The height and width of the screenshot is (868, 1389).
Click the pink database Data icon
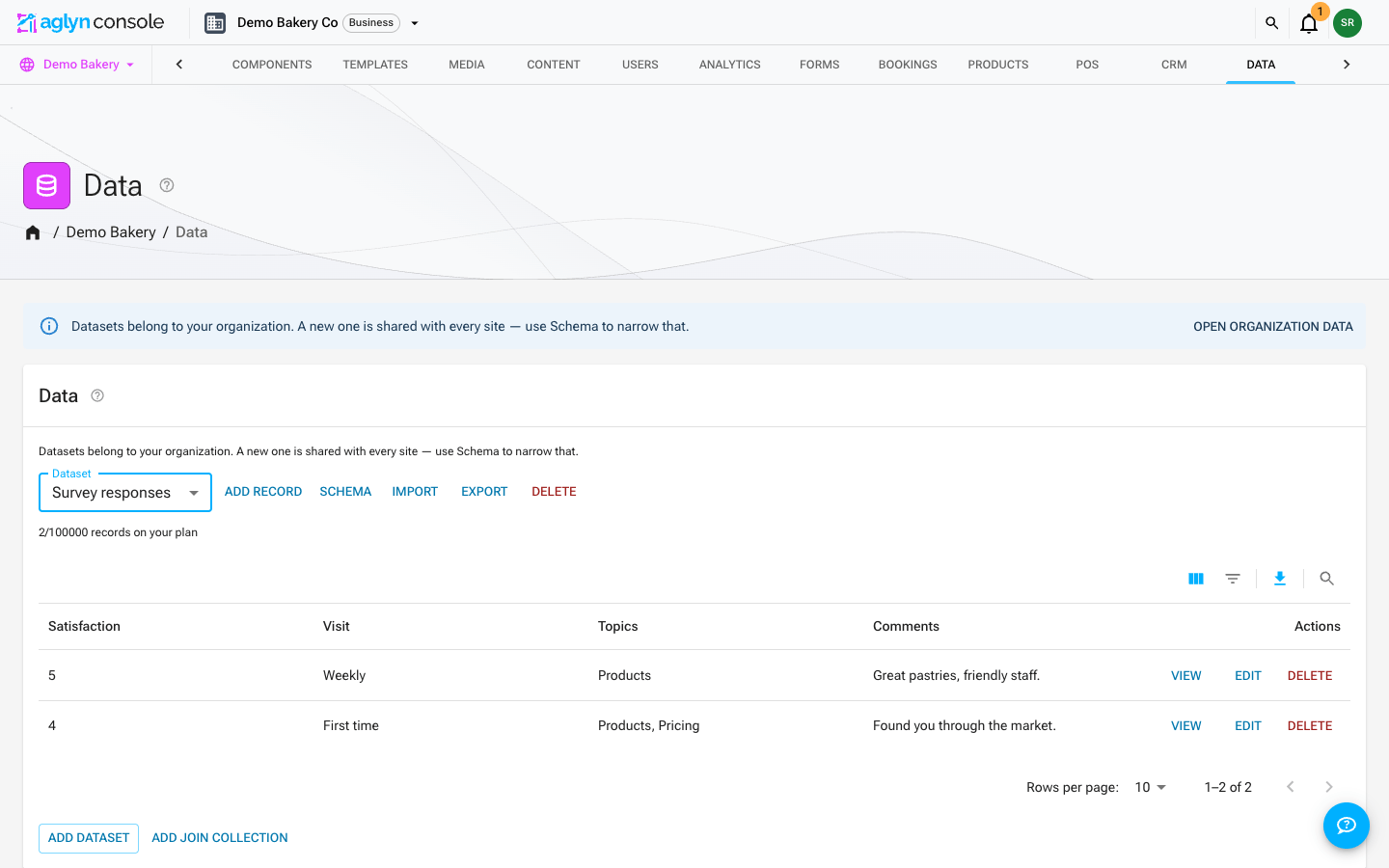point(46,185)
